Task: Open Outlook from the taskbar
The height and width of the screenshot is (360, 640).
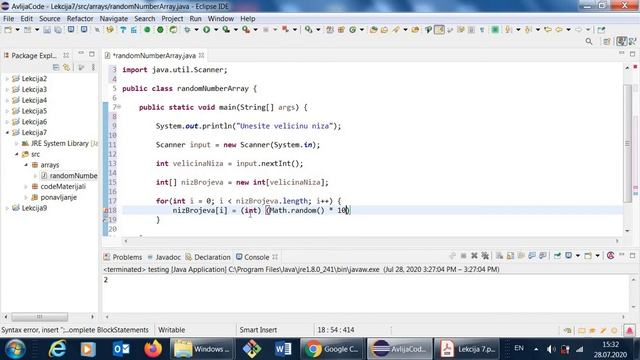Action: (121, 349)
